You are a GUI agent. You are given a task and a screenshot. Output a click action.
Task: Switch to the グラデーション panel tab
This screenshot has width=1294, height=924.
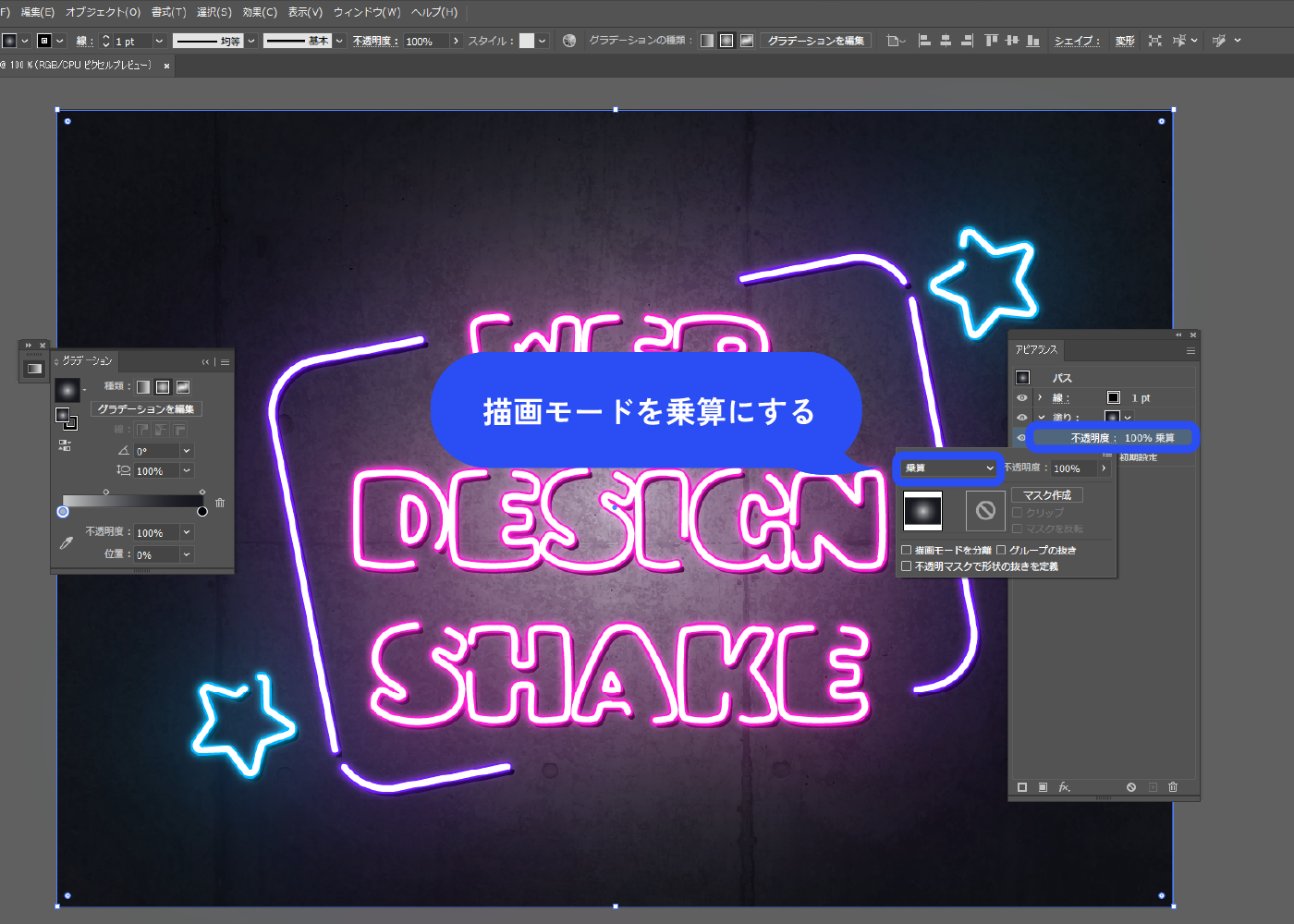click(x=88, y=360)
